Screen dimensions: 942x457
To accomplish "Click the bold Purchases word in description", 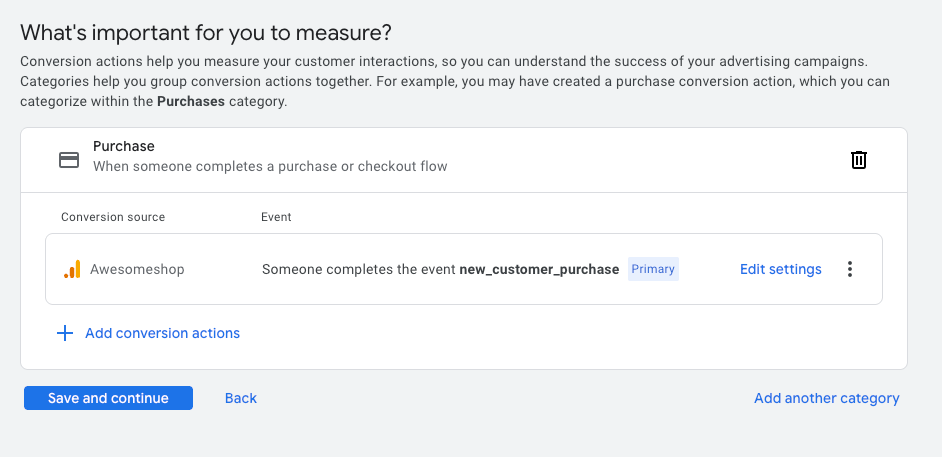I will click(190, 101).
